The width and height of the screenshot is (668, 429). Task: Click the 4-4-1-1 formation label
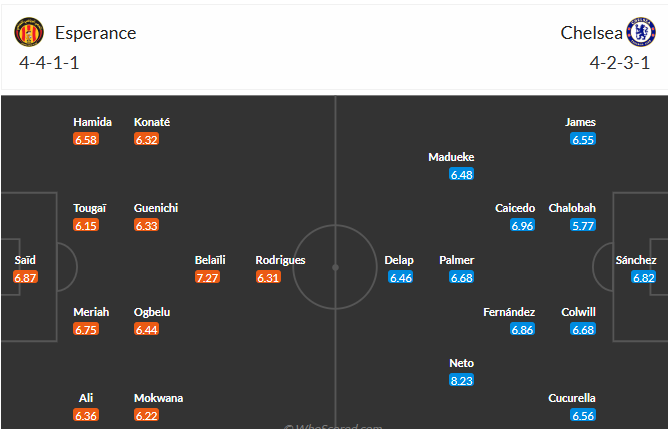[49, 63]
